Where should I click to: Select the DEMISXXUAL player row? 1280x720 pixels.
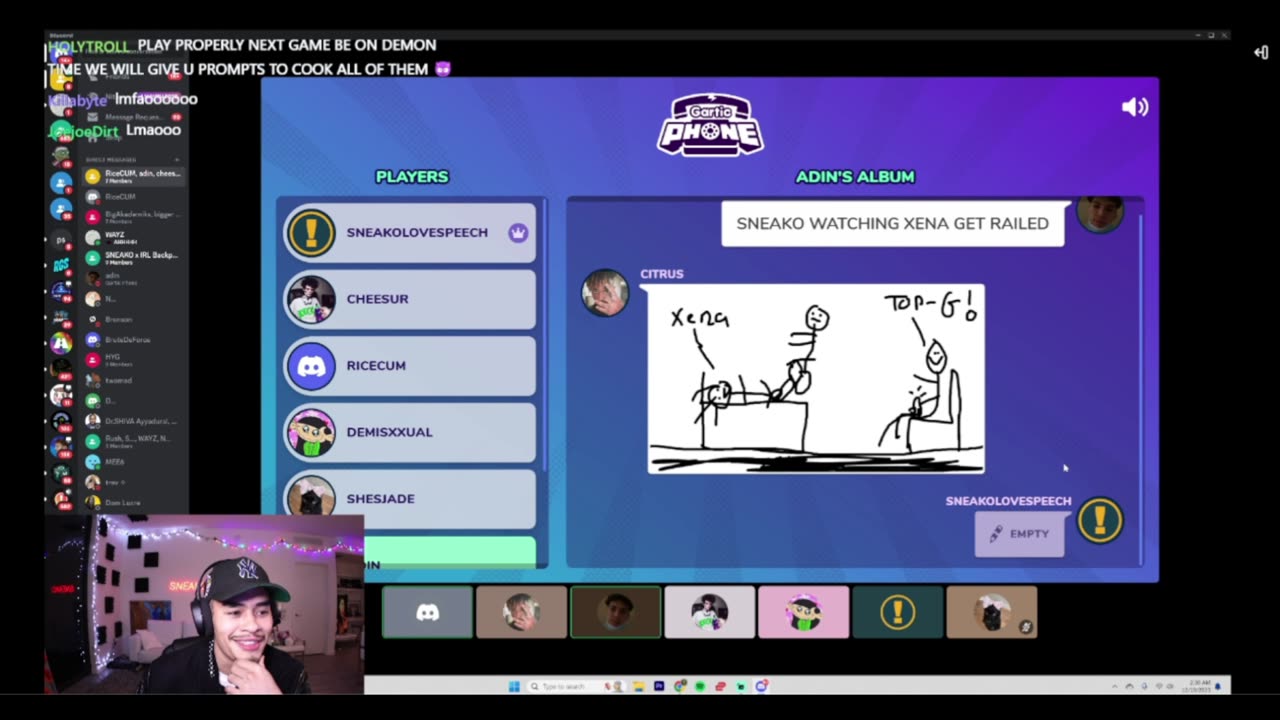tap(410, 432)
